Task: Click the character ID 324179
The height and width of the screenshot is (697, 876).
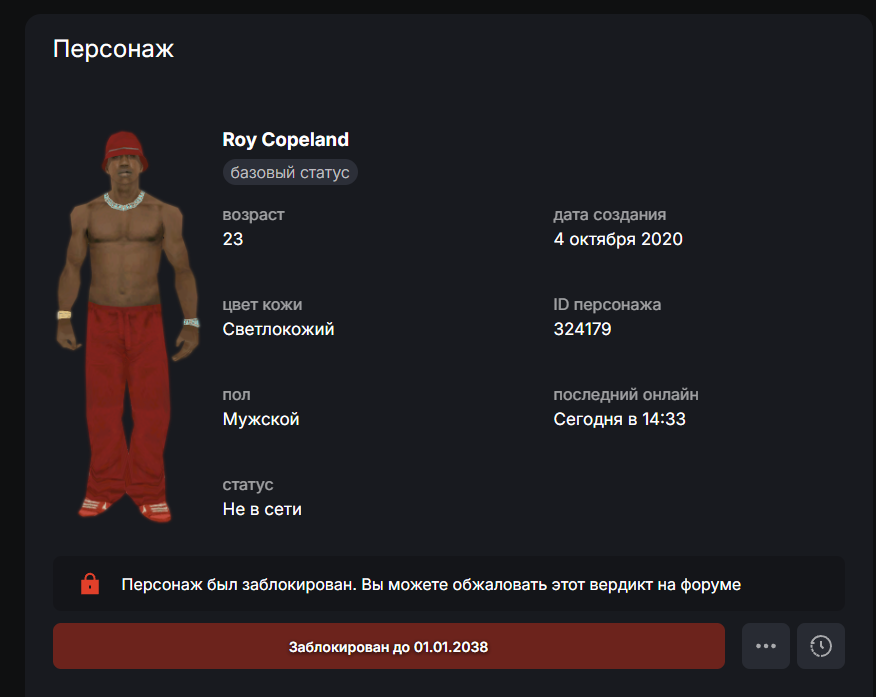Action: (582, 329)
